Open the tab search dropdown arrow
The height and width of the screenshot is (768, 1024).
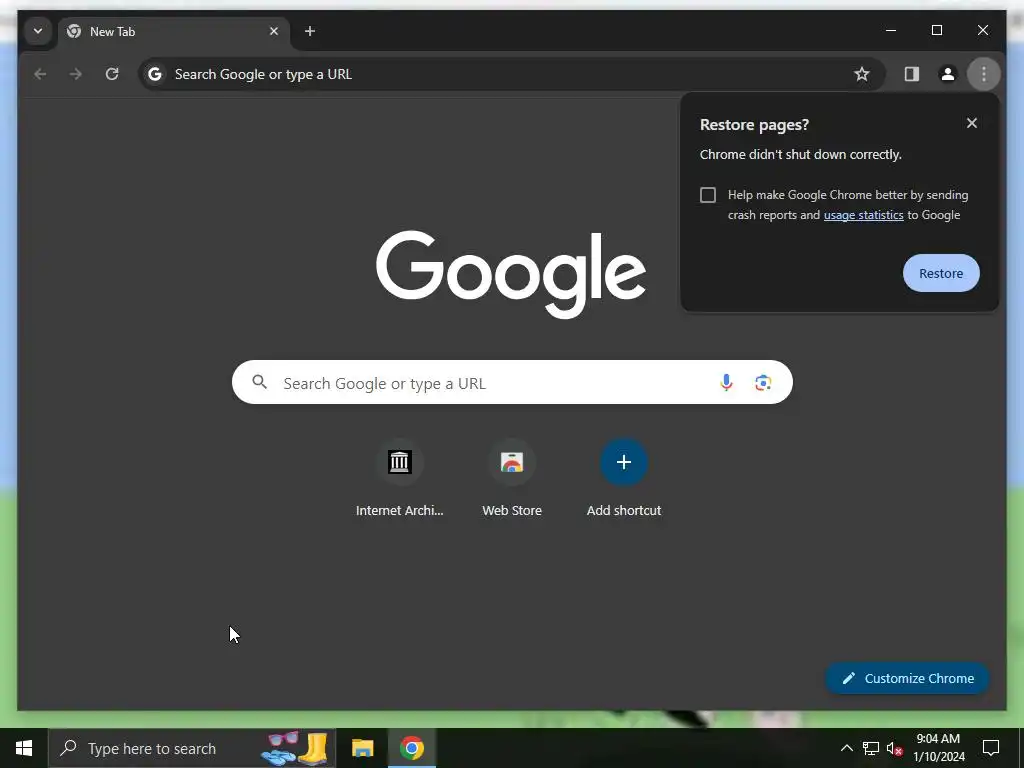coord(38,31)
